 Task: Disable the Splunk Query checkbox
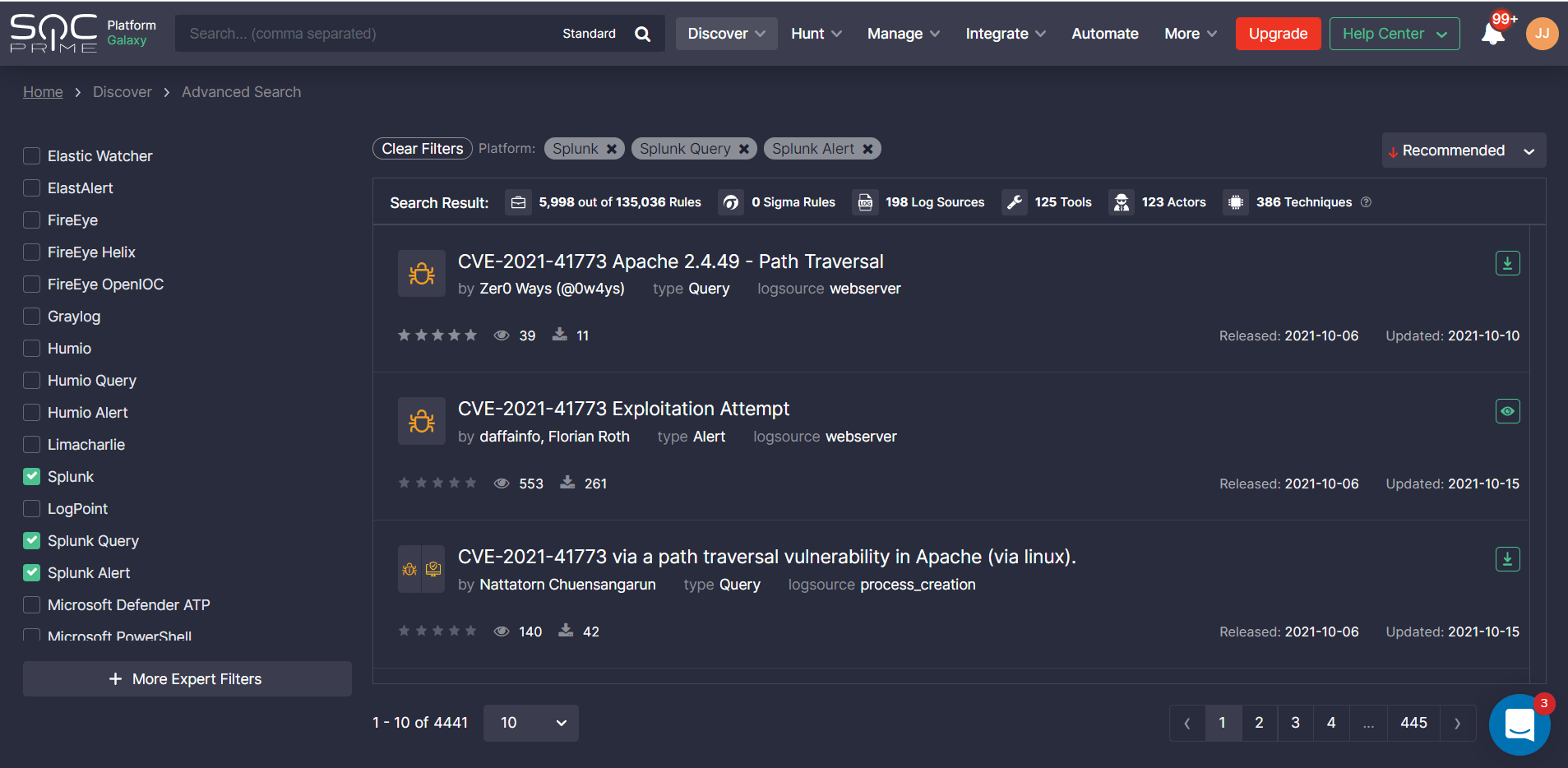click(x=31, y=540)
